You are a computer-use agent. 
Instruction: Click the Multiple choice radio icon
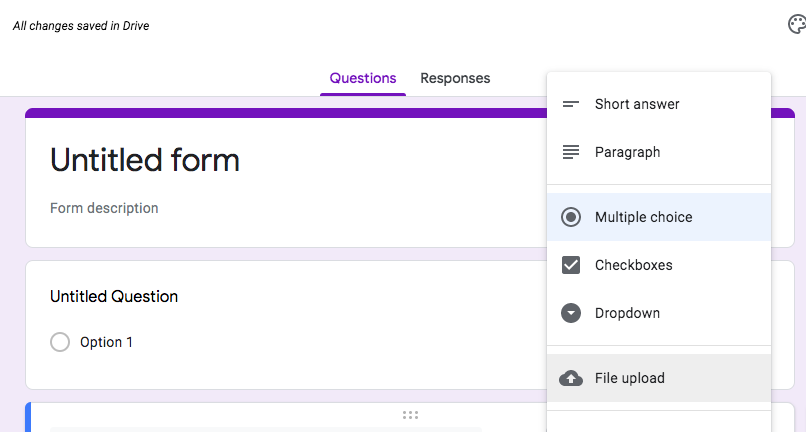click(x=571, y=217)
